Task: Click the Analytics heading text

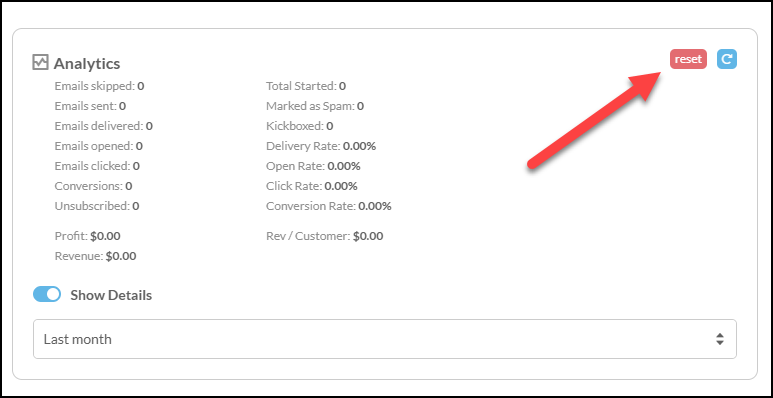Action: coord(87,64)
